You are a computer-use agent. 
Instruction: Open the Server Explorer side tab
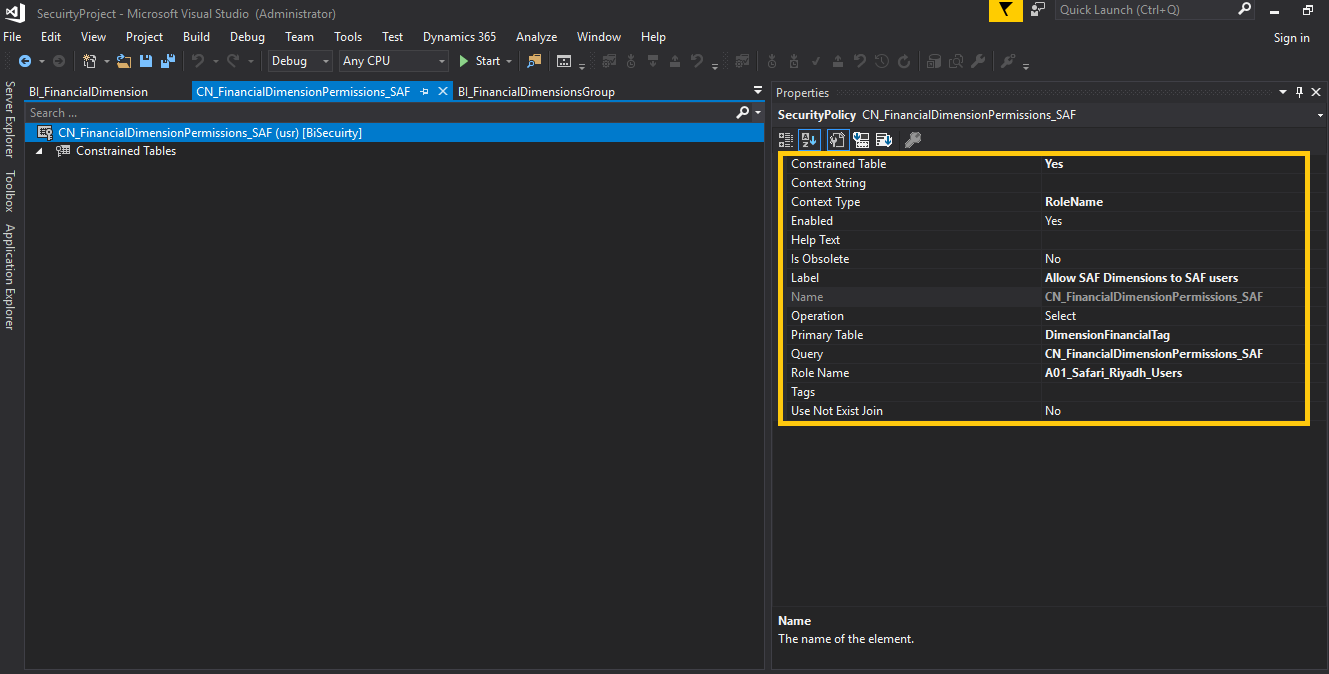tap(9, 120)
